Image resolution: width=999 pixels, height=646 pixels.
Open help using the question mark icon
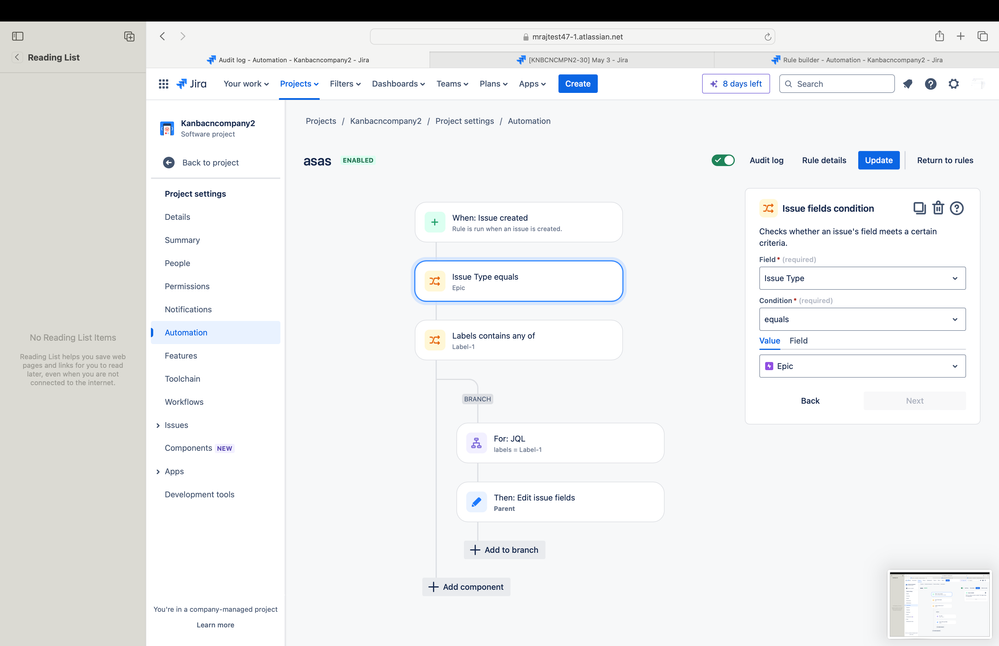(930, 84)
